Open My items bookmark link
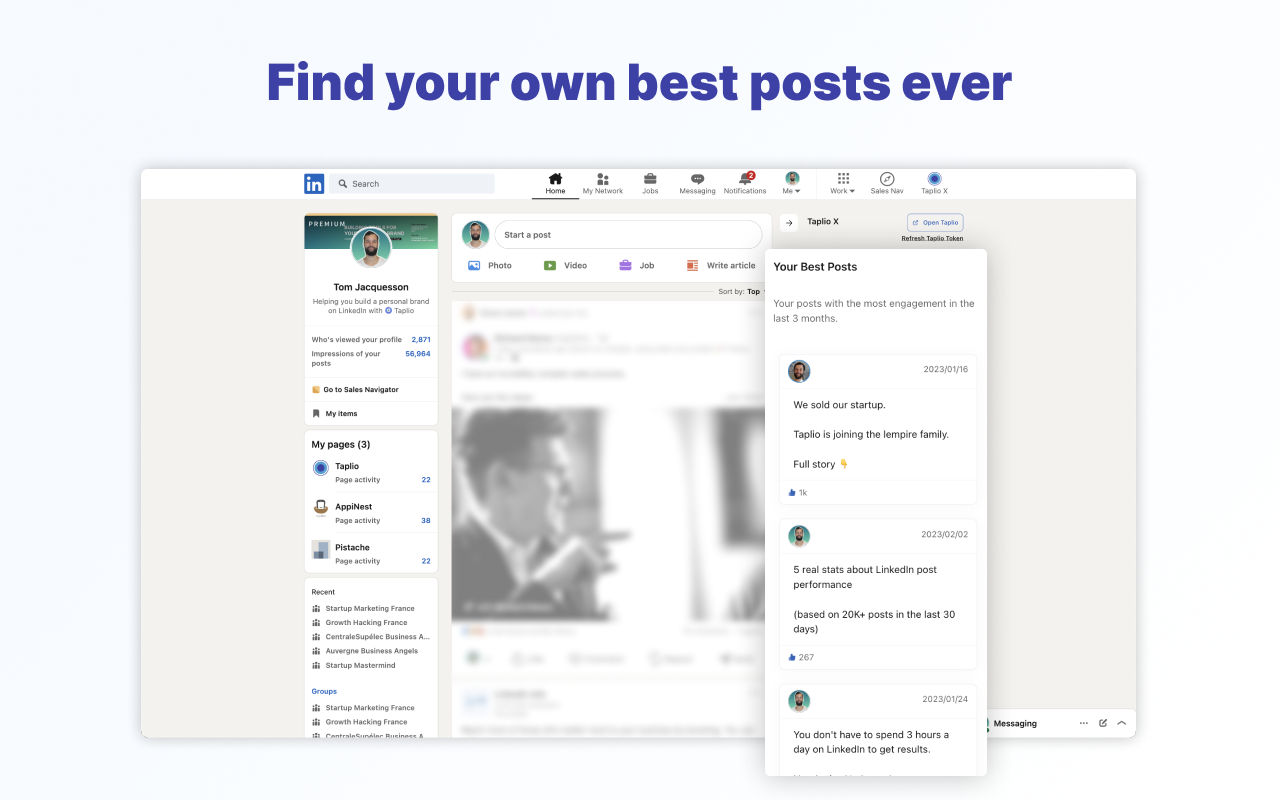 (335, 414)
